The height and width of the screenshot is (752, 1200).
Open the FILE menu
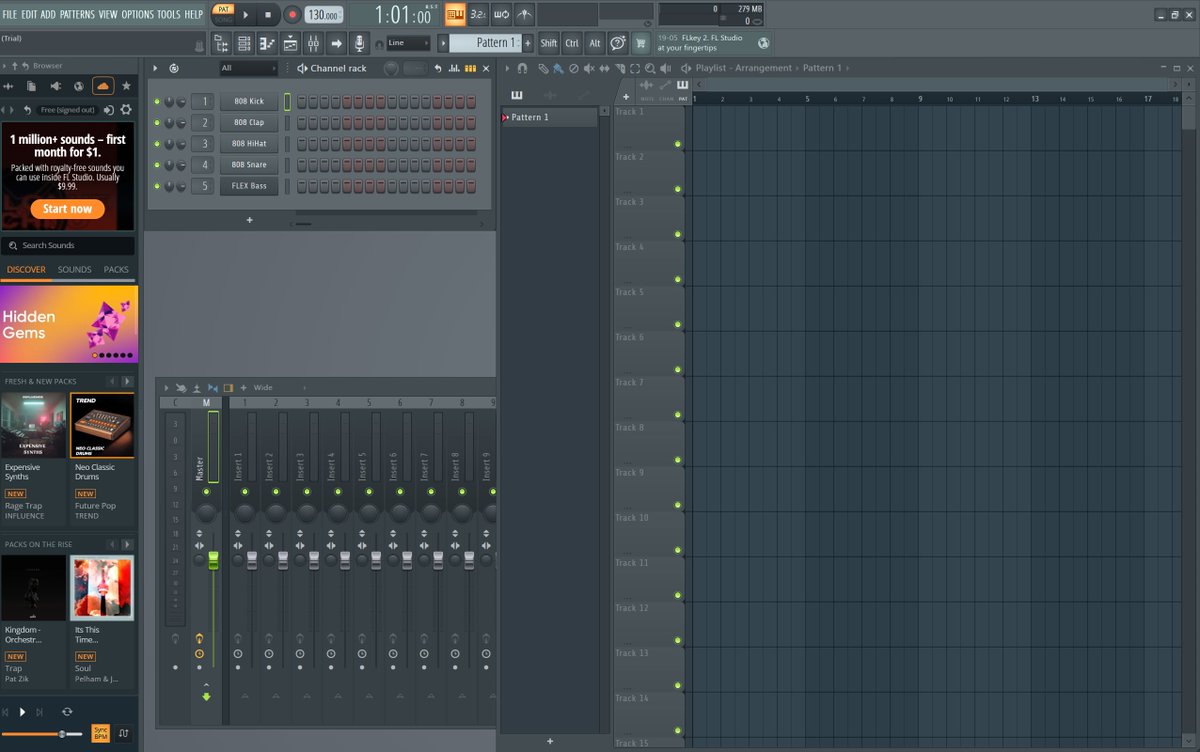pyautogui.click(x=10, y=14)
